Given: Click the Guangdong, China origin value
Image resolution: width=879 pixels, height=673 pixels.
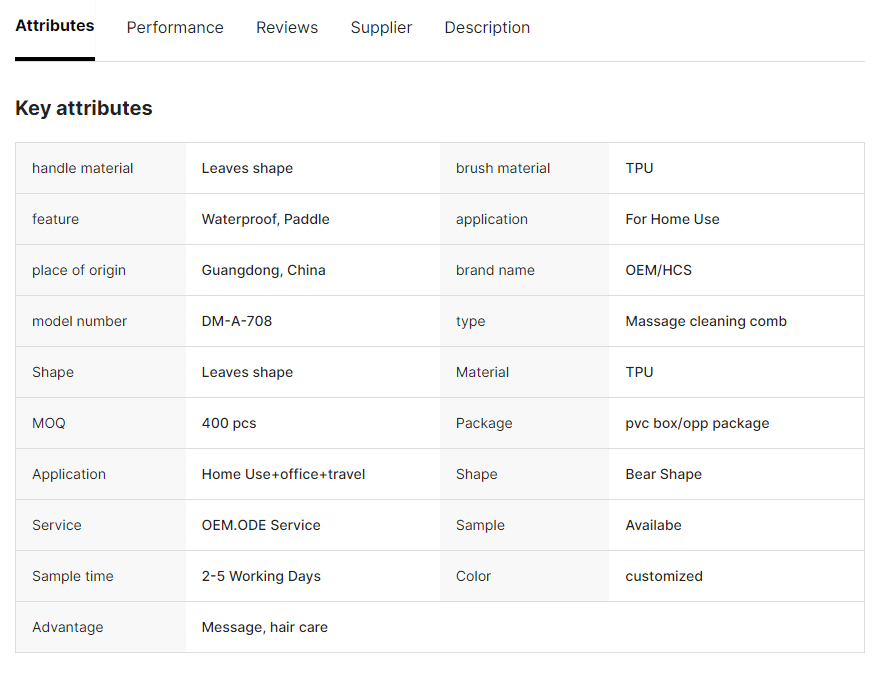Looking at the screenshot, I should point(263,270).
